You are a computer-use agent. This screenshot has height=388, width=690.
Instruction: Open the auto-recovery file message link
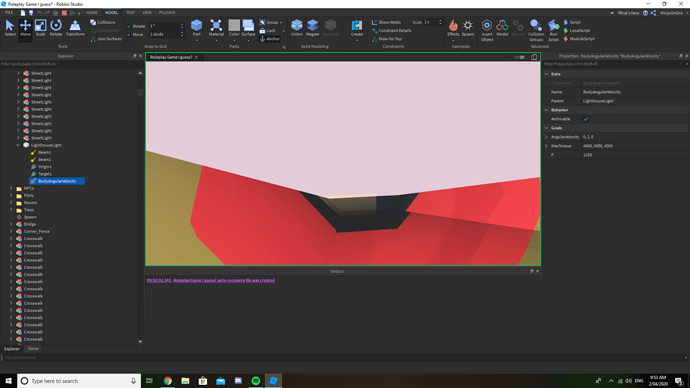point(211,280)
